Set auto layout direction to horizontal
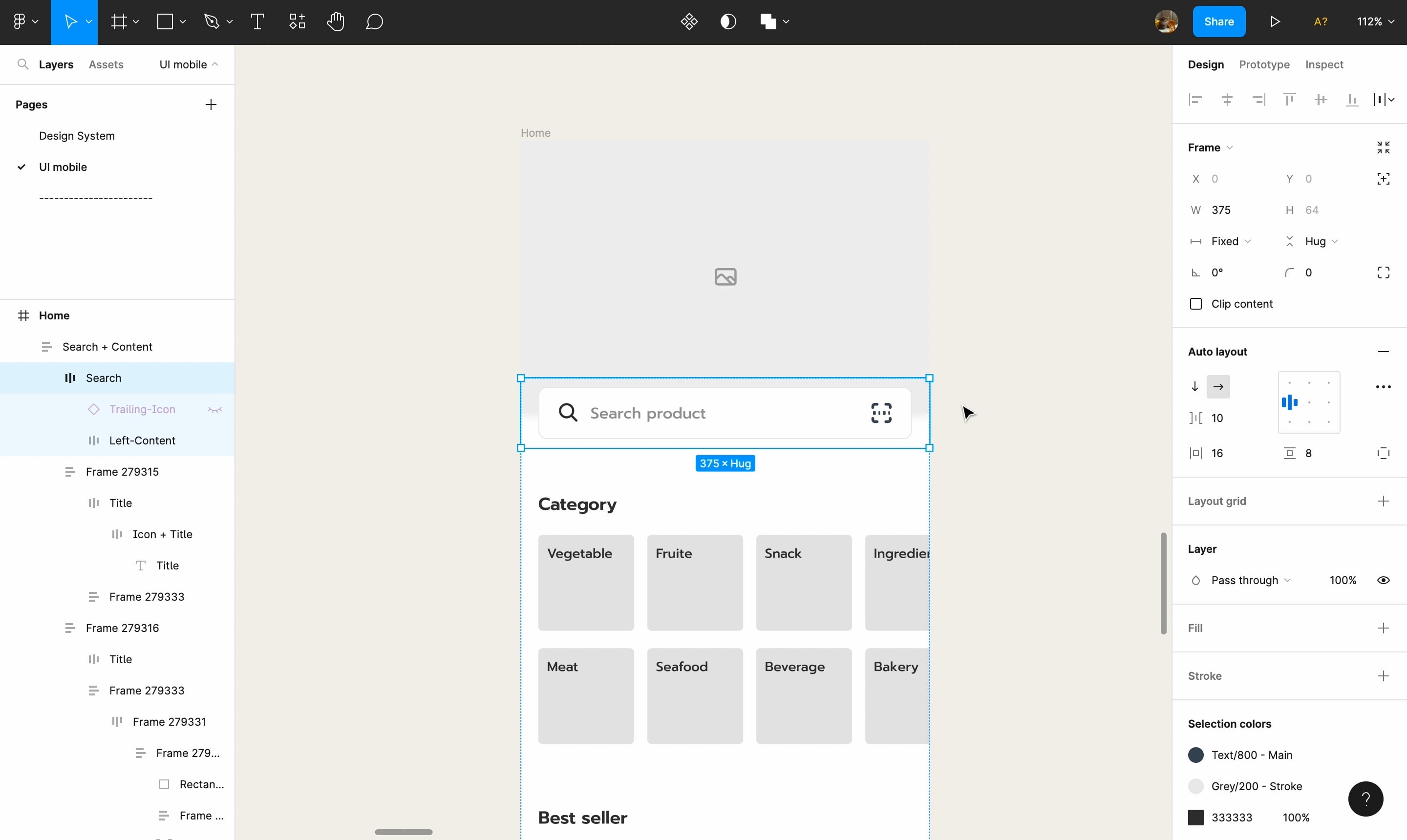Image resolution: width=1407 pixels, height=840 pixels. pyautogui.click(x=1218, y=387)
